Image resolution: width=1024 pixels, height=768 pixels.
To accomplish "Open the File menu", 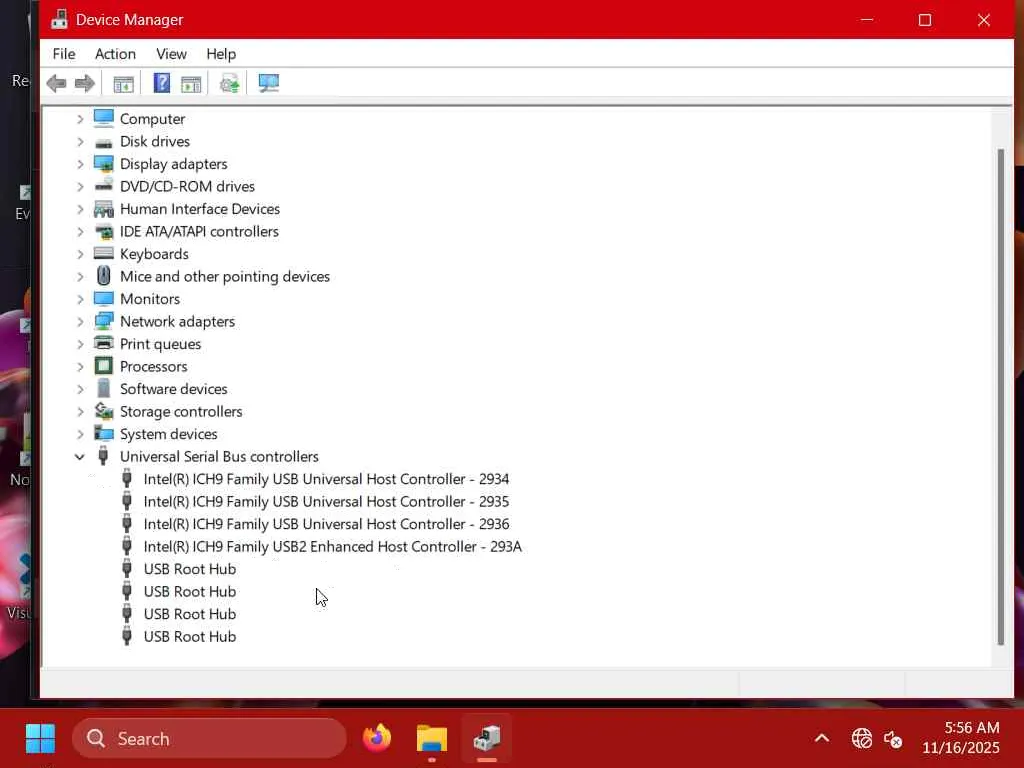I will tap(64, 54).
